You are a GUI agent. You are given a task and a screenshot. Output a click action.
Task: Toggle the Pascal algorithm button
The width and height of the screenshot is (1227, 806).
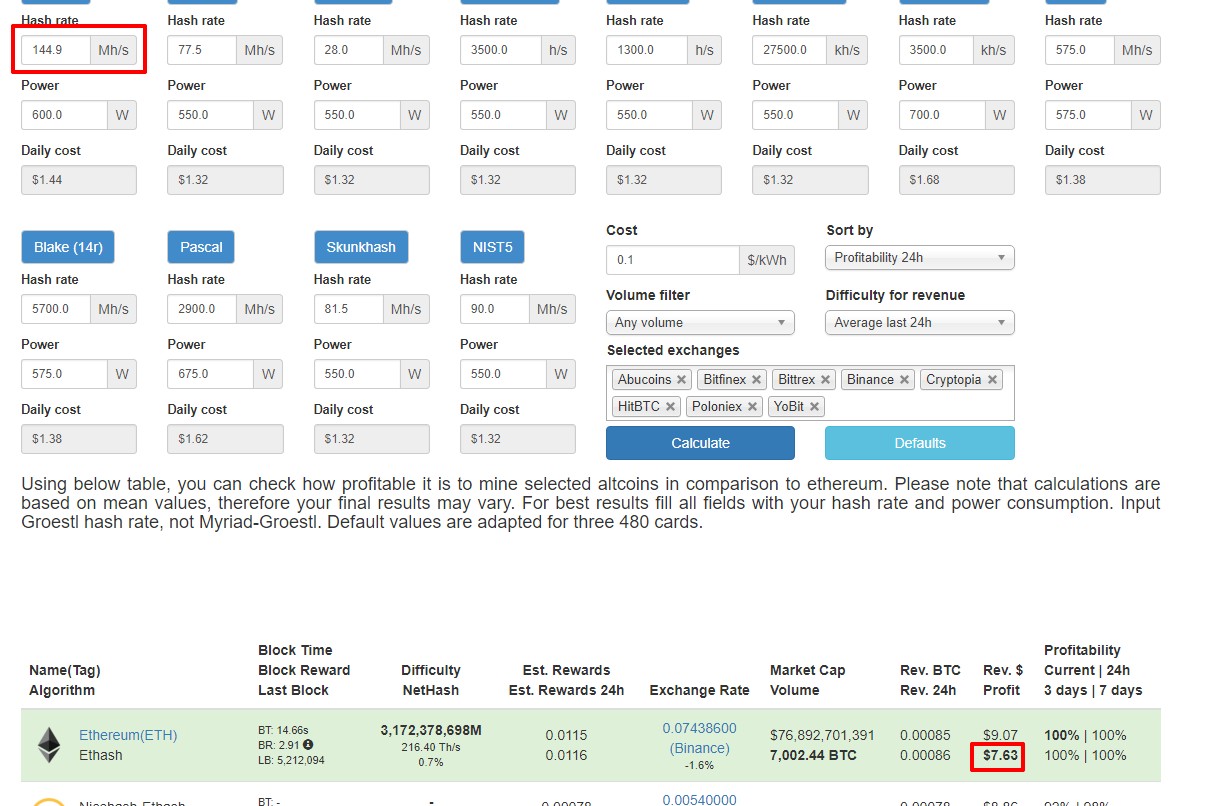click(x=201, y=247)
